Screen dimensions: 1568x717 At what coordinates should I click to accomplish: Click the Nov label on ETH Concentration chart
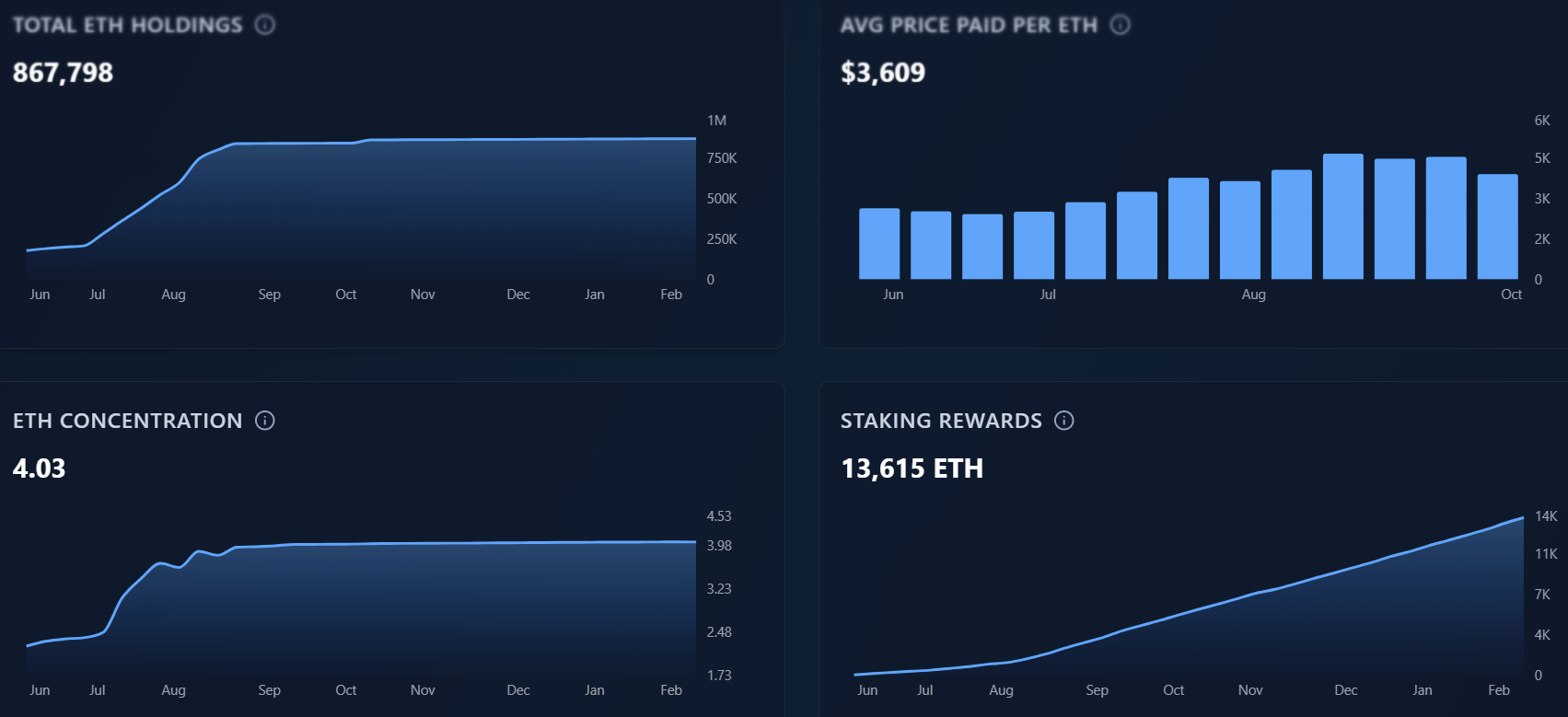pyautogui.click(x=423, y=690)
